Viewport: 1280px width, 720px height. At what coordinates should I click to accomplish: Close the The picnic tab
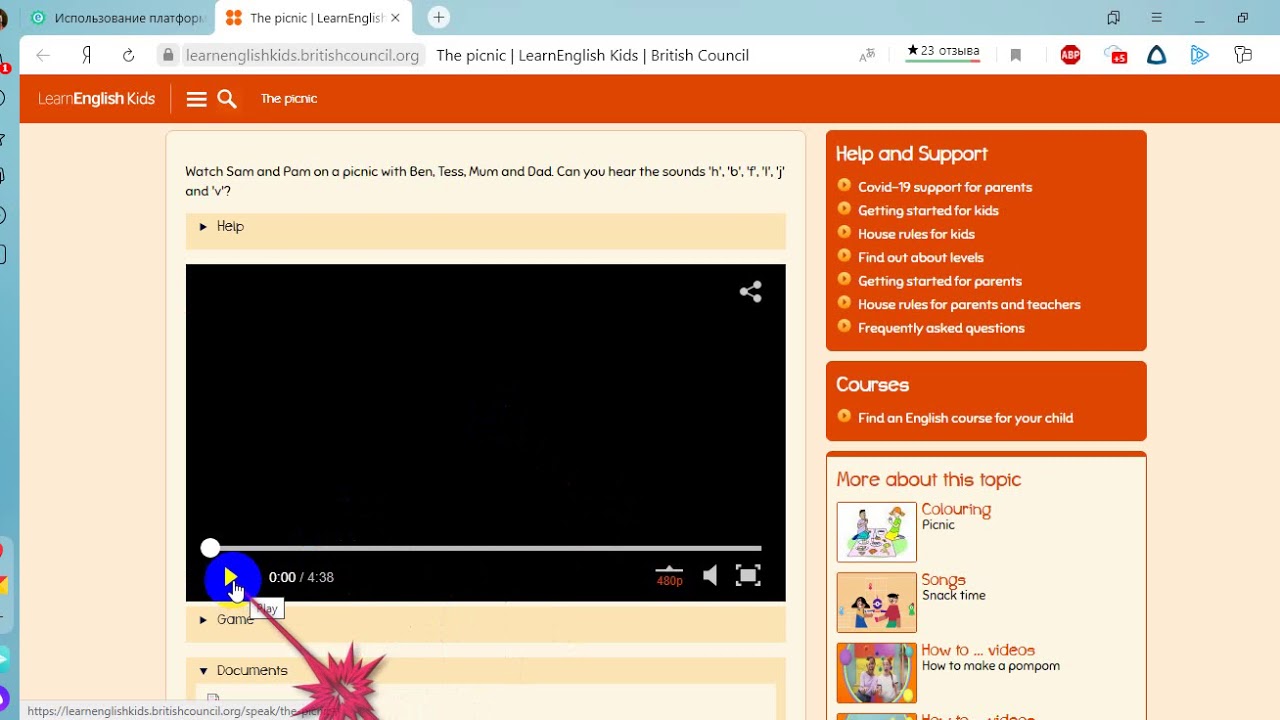click(x=395, y=18)
